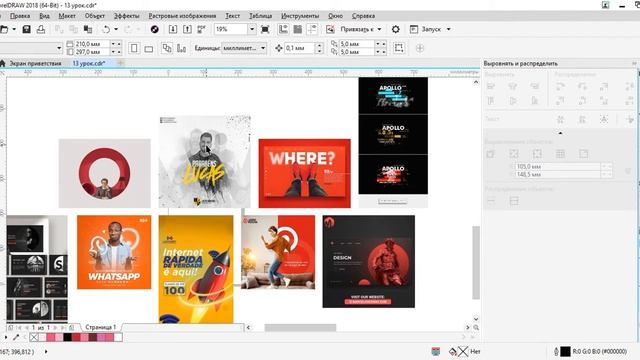The height and width of the screenshot is (360, 640).
Task: Open Full-screen preview icon
Action: (x=265, y=29)
